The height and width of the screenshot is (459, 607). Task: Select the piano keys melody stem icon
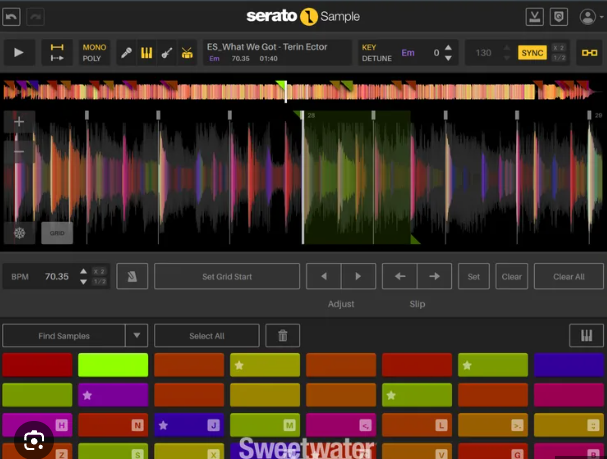tap(146, 53)
